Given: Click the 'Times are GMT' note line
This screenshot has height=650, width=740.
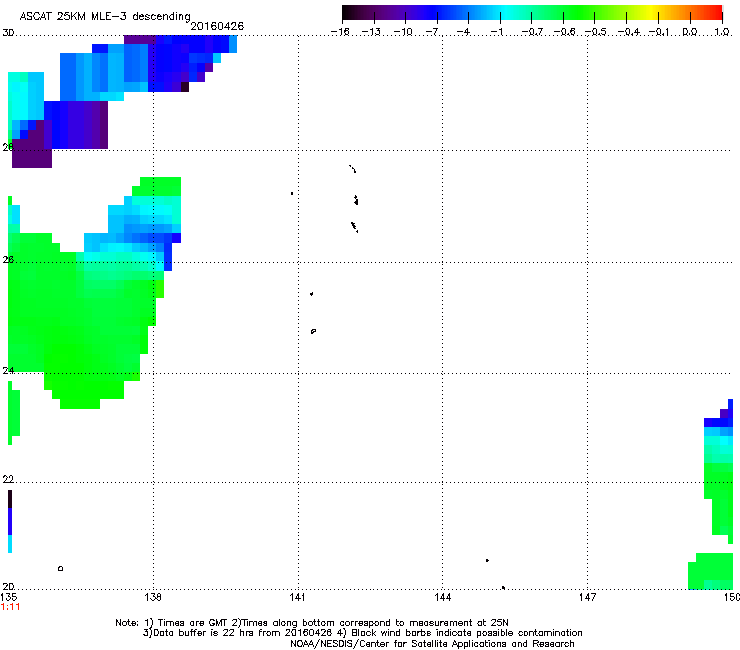Looking at the screenshot, I should point(312,623).
